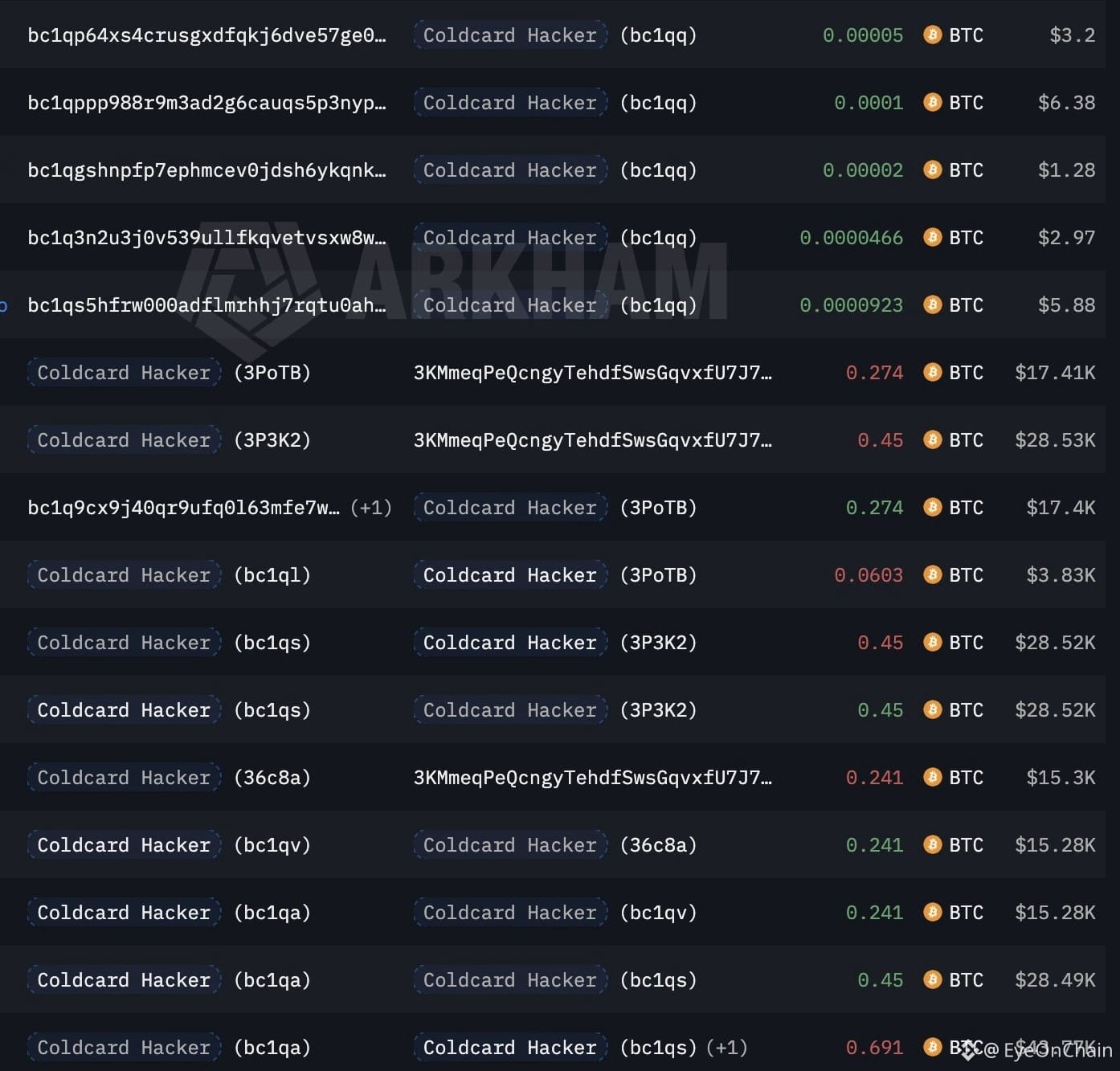Open the 3KMmeqPeQcngy recipient in the $15.3K row
The height and width of the screenshot is (1071, 1120).
click(x=593, y=778)
